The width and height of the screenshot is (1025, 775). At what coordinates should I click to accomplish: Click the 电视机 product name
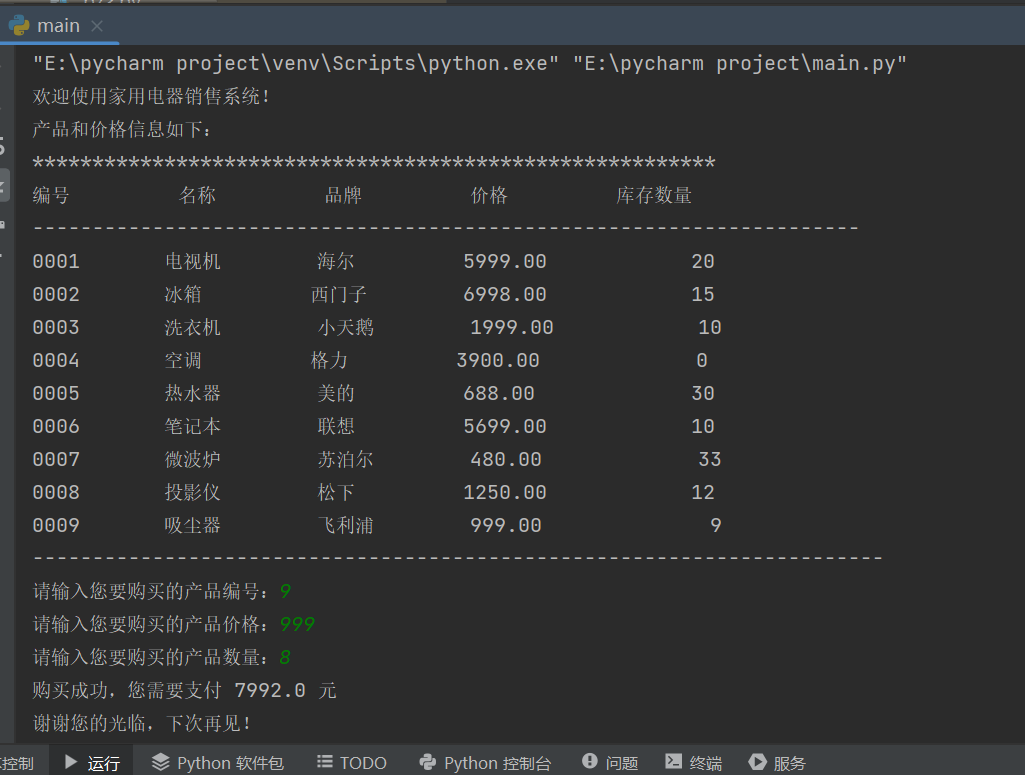pyautogui.click(x=192, y=261)
